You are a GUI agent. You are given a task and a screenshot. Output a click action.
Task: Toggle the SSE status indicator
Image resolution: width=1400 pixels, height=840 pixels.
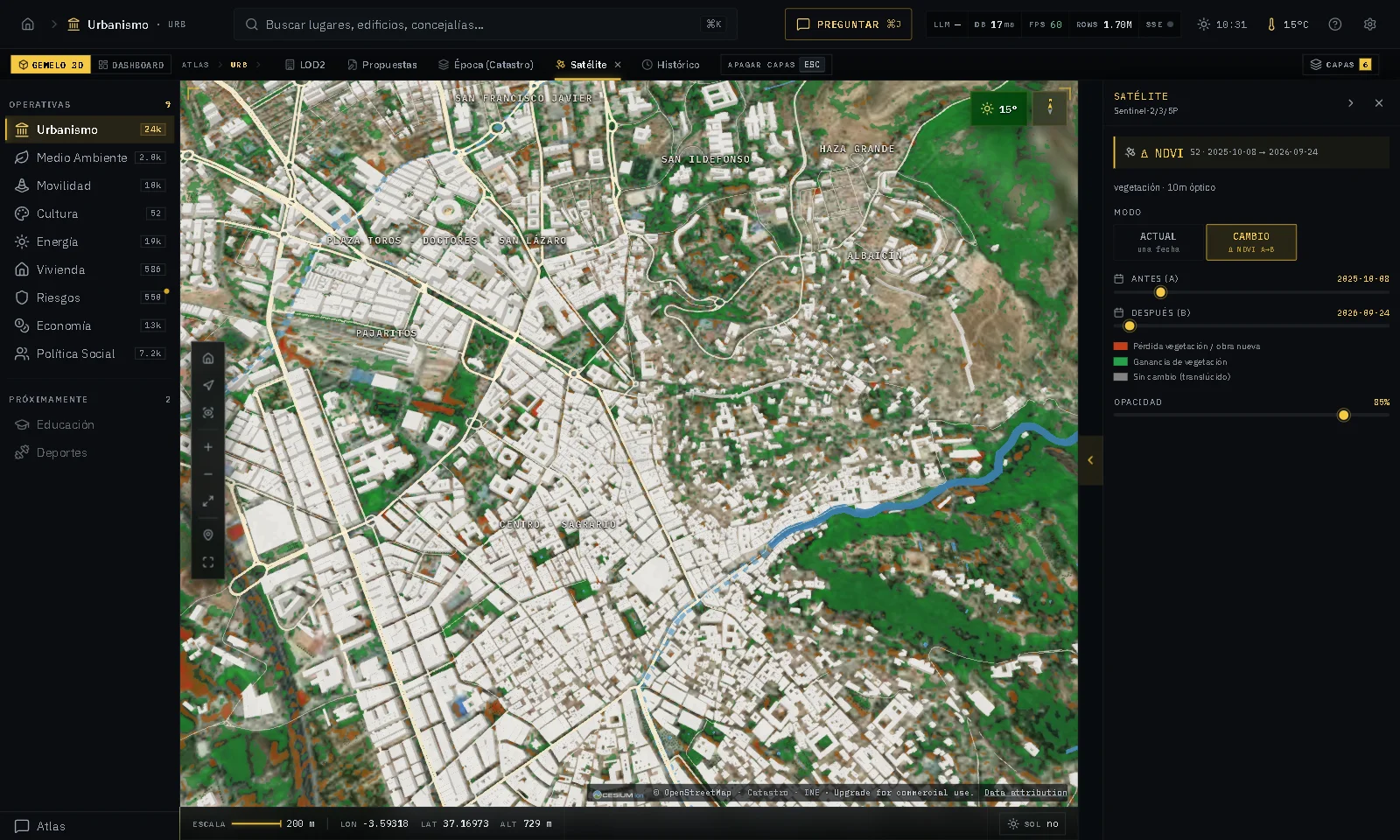tap(1159, 24)
